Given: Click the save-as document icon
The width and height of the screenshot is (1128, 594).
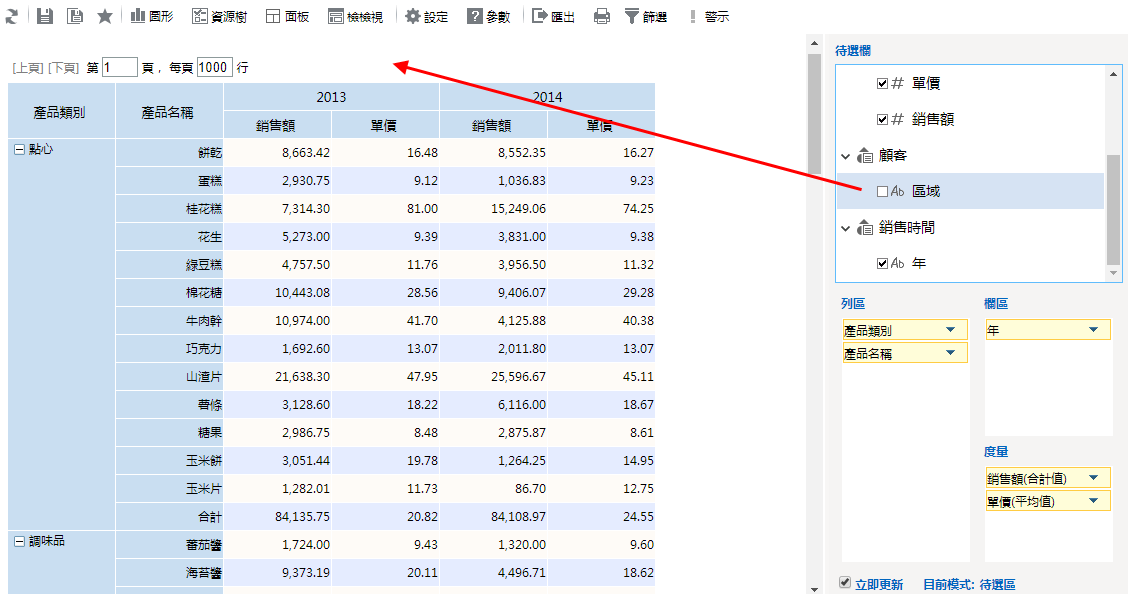Looking at the screenshot, I should (x=75, y=16).
